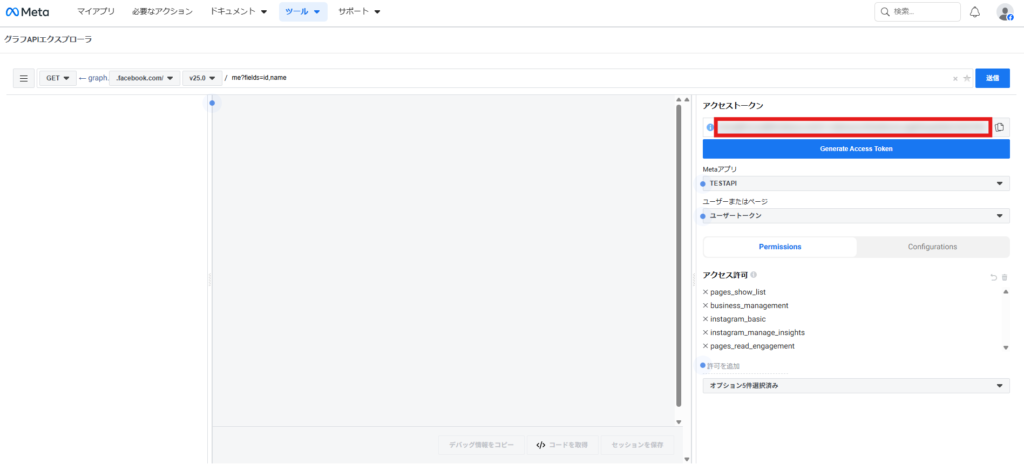Open the GET method dropdown
The width and height of the screenshot is (1024, 471).
(x=58, y=78)
